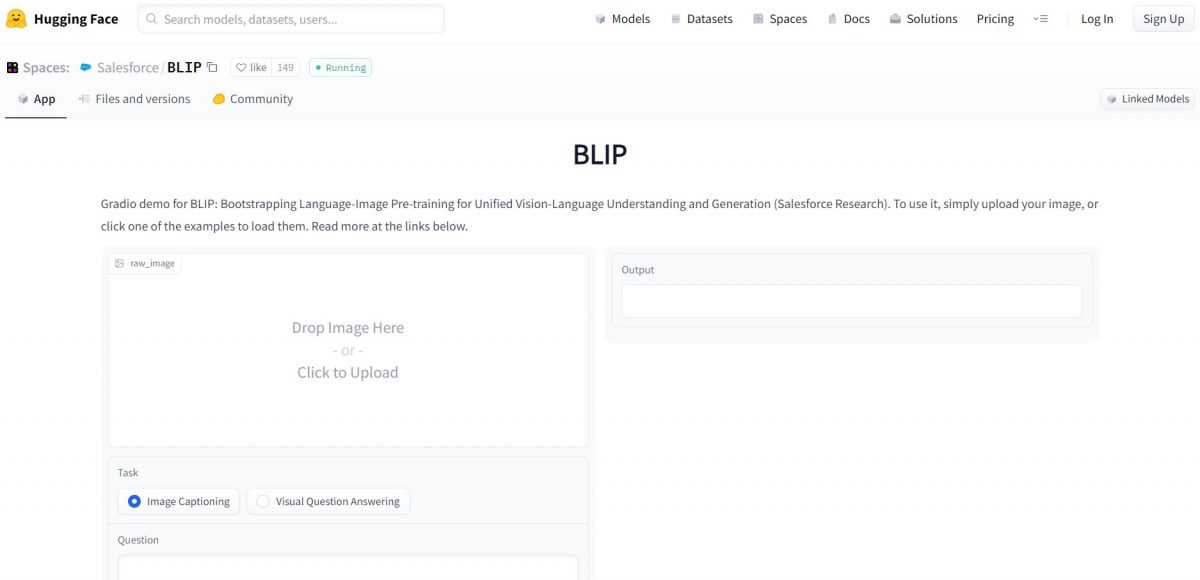
Task: Open the Salesforce profile link
Action: click(x=127, y=67)
